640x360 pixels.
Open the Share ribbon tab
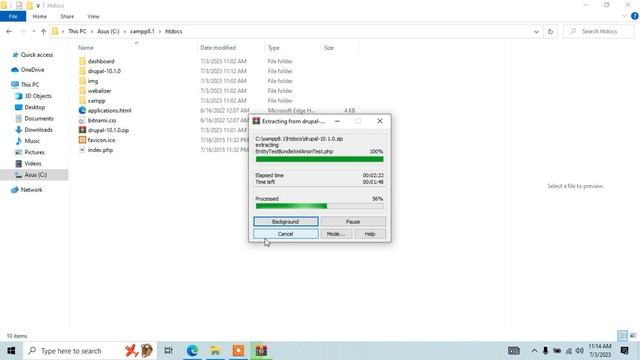coord(67,16)
